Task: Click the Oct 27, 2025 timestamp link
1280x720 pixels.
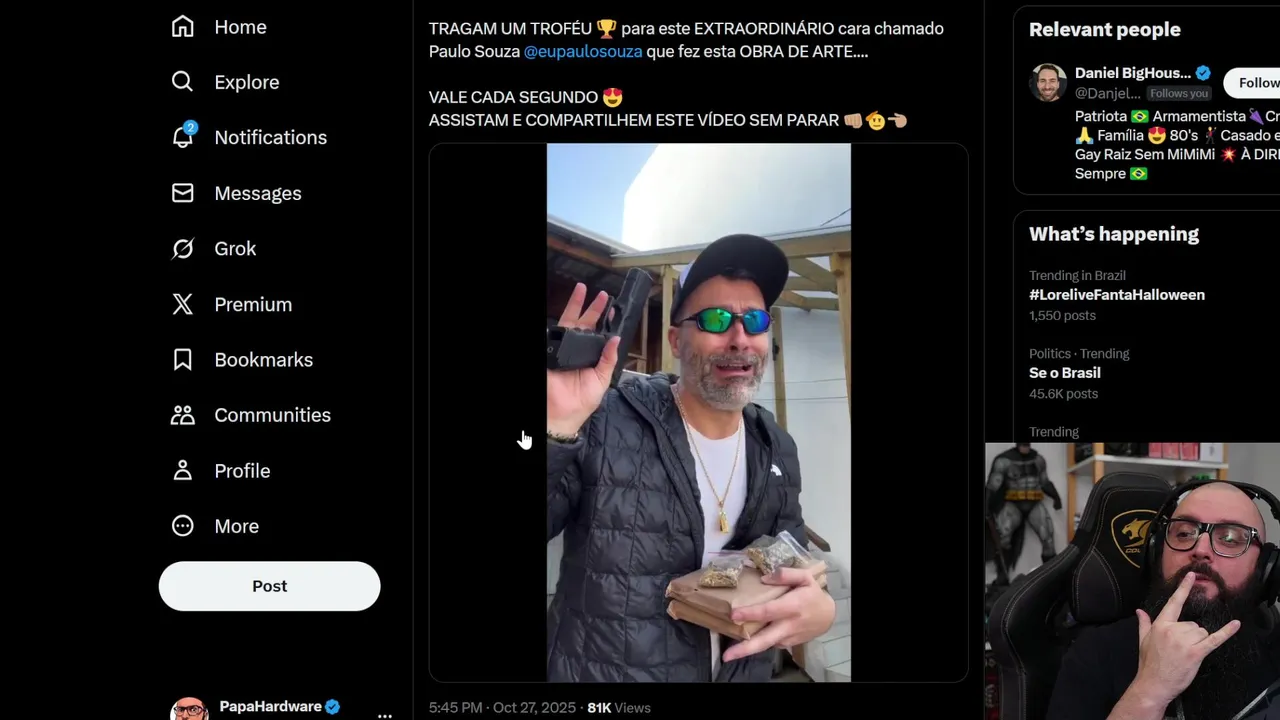Action: 534,707
